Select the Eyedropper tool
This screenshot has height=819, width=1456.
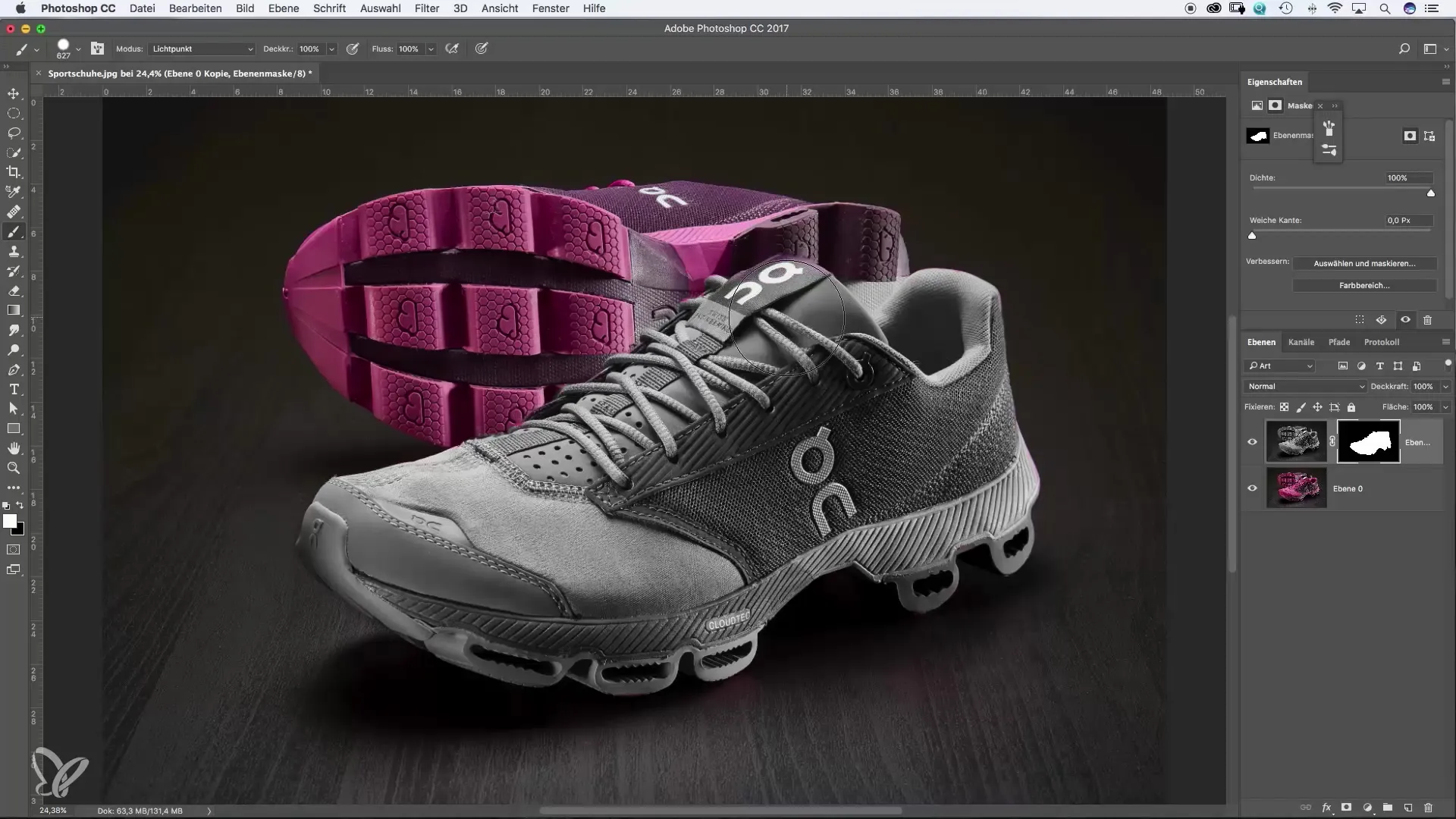(x=14, y=192)
